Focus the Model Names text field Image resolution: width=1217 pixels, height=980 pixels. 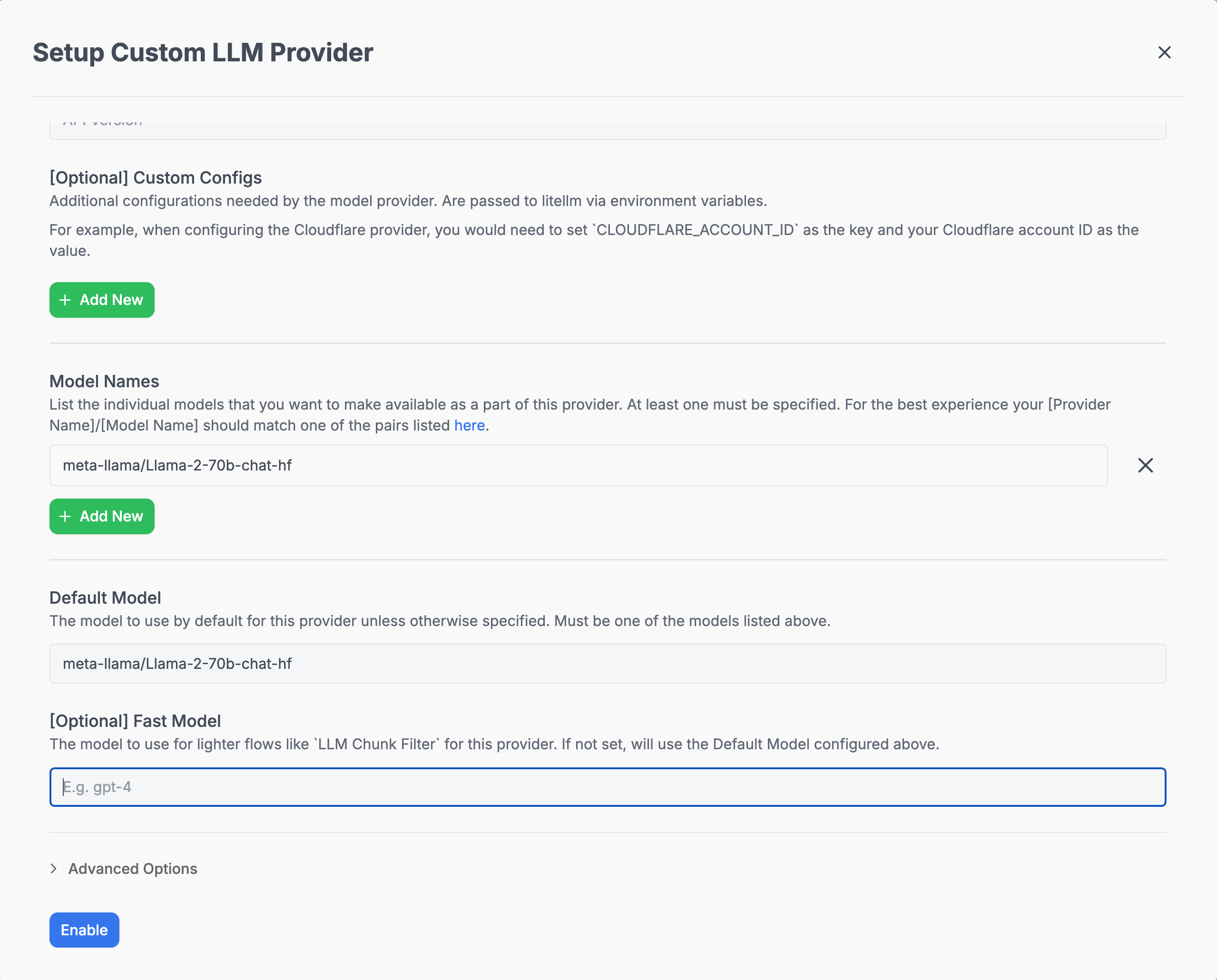tap(578, 465)
